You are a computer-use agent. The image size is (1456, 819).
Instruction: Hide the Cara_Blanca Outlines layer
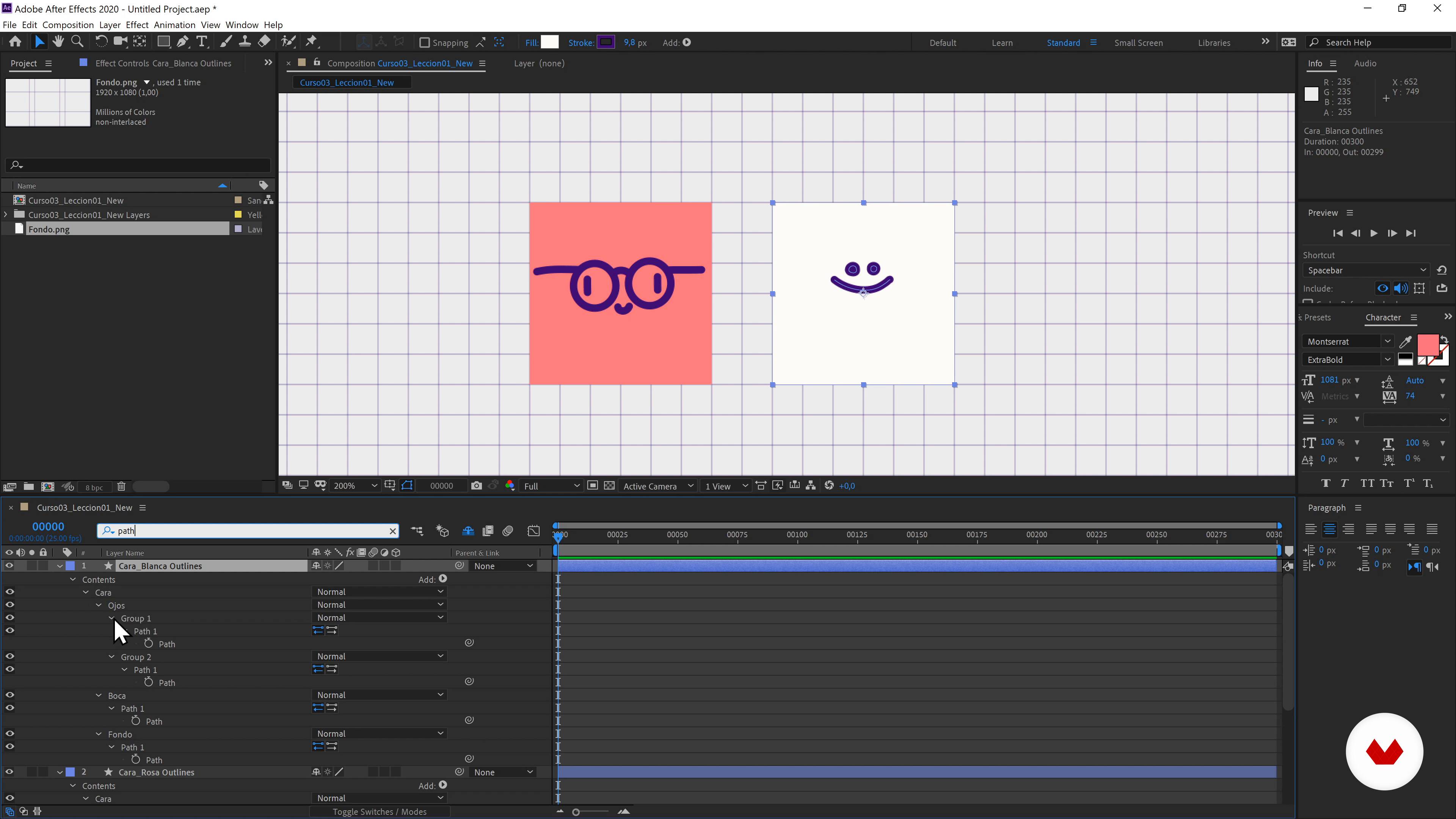pyautogui.click(x=9, y=566)
